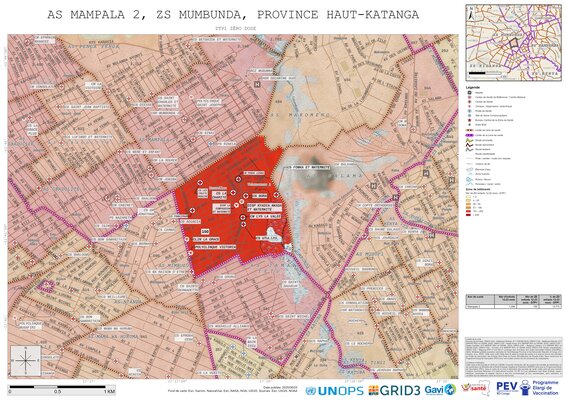
Task: Click the darkest red swatch in the building zone legend
Action: [x=469, y=214]
